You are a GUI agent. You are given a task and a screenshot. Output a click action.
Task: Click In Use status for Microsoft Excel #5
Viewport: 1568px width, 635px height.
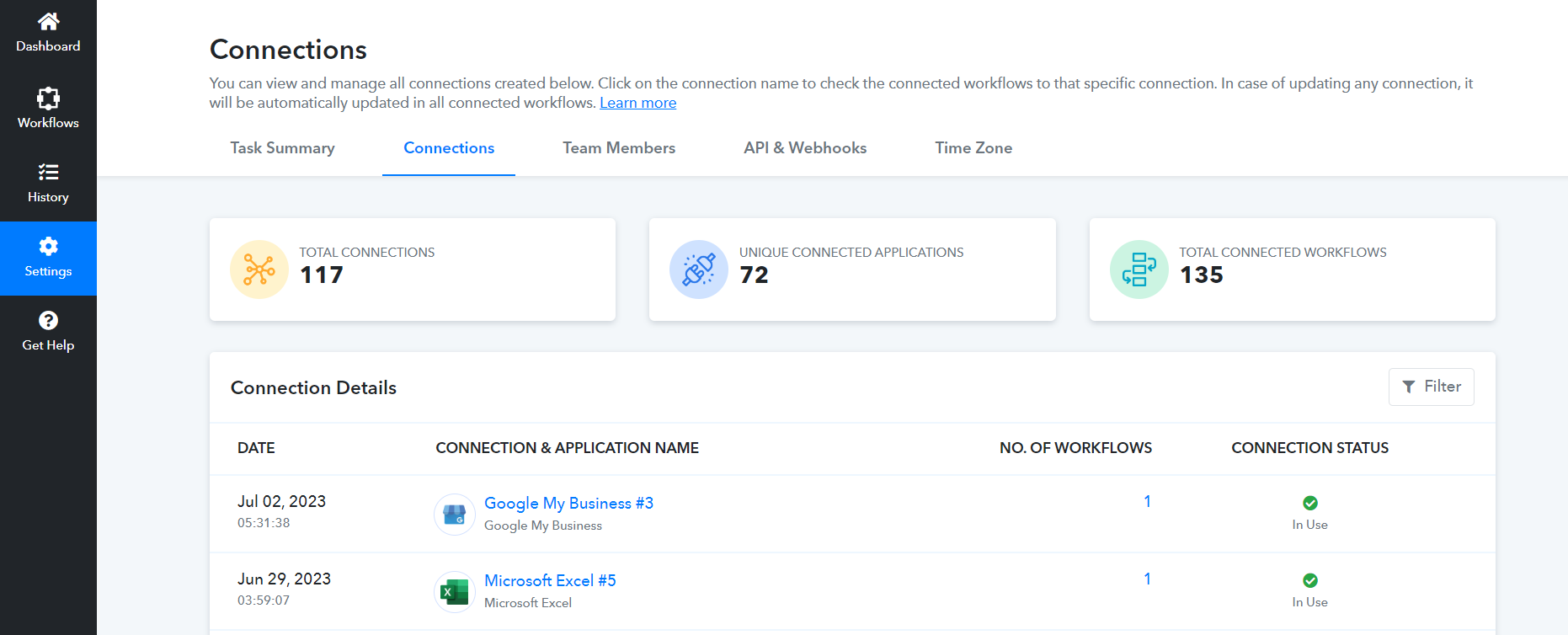1310,602
